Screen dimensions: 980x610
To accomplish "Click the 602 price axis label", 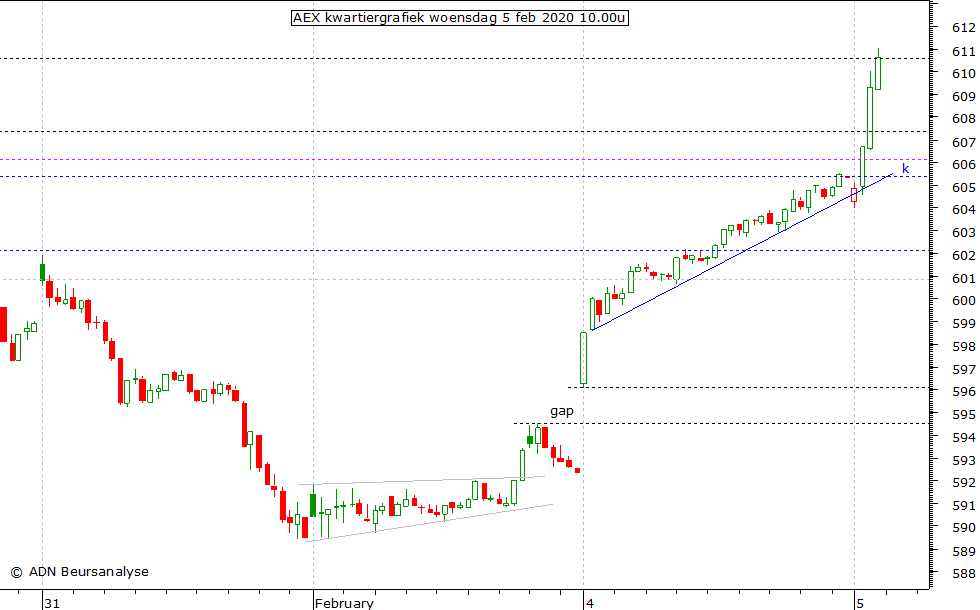I will (x=963, y=255).
